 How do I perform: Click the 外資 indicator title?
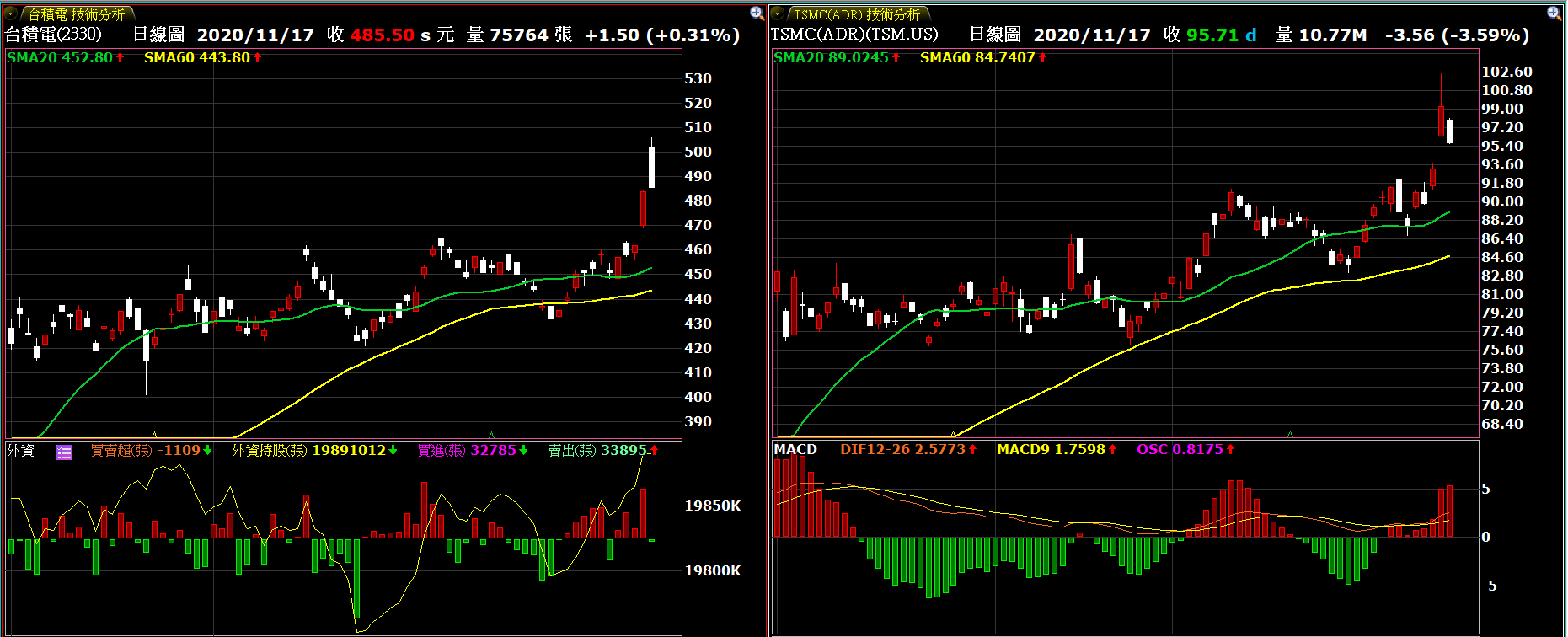point(21,451)
